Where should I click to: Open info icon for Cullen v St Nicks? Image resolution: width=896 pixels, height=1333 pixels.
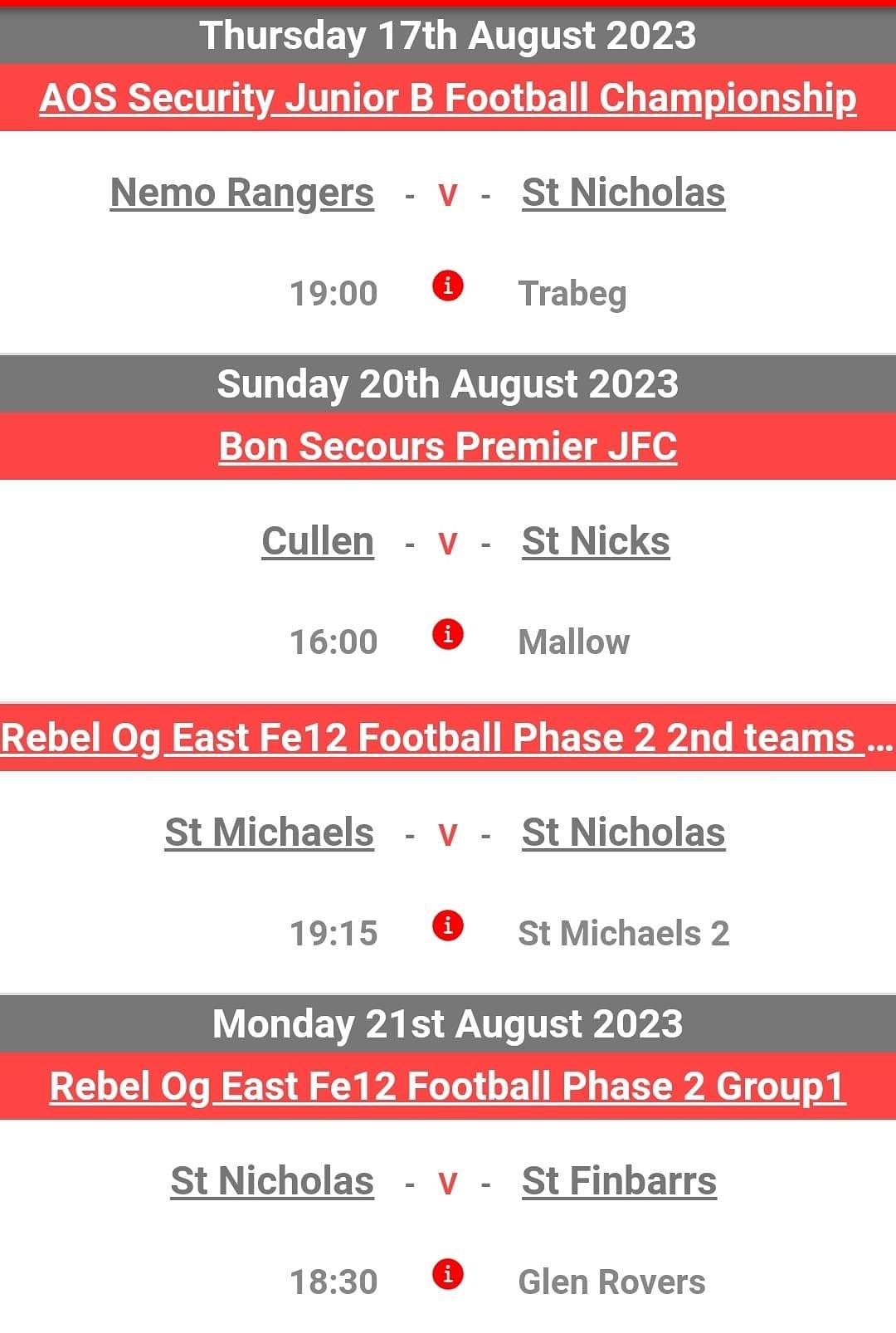pos(448,634)
